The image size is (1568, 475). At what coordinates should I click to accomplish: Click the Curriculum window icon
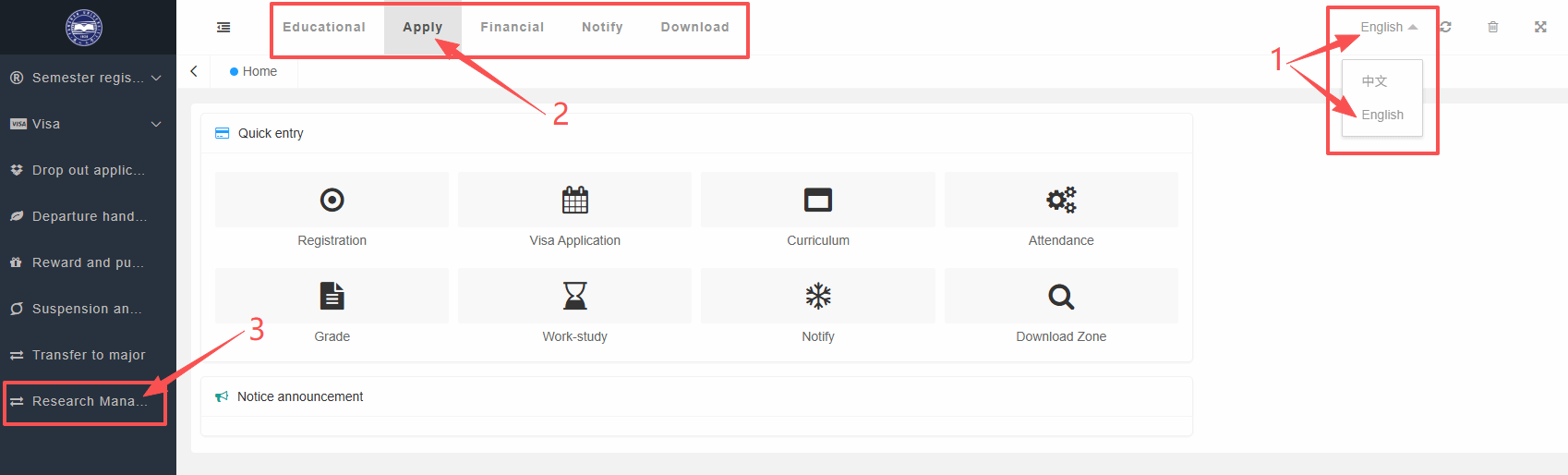click(818, 200)
